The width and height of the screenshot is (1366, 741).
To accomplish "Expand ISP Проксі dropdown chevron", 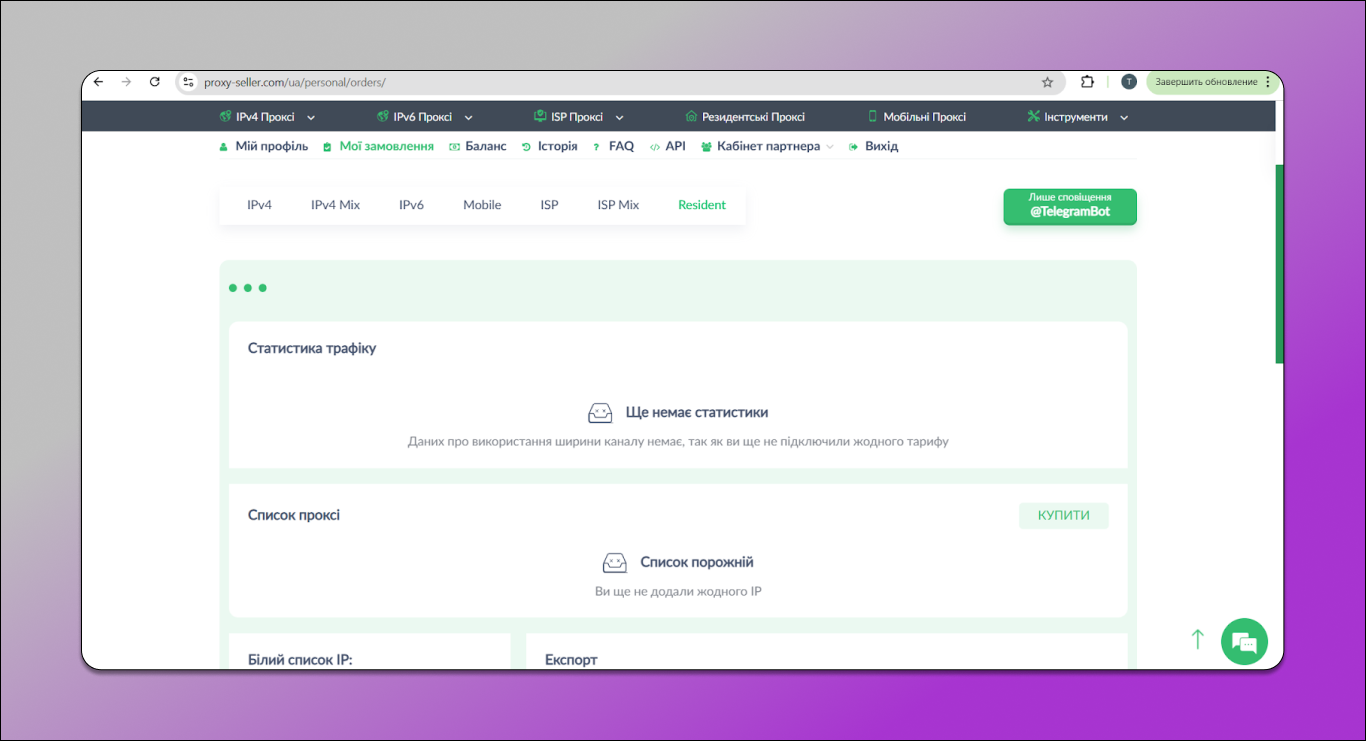I will tap(620, 118).
